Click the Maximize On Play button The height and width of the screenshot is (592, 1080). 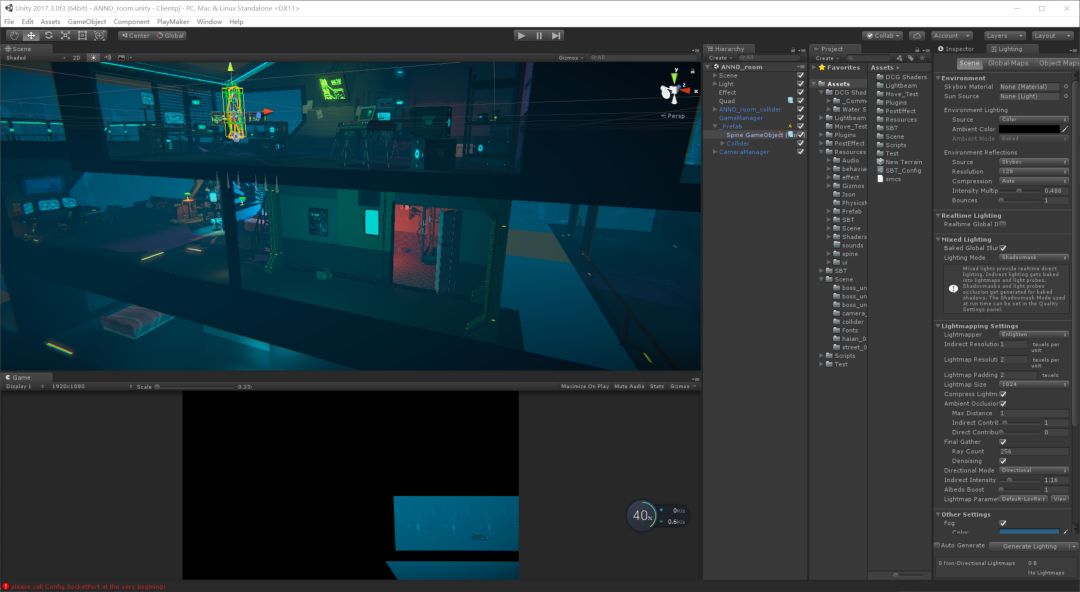(x=585, y=386)
